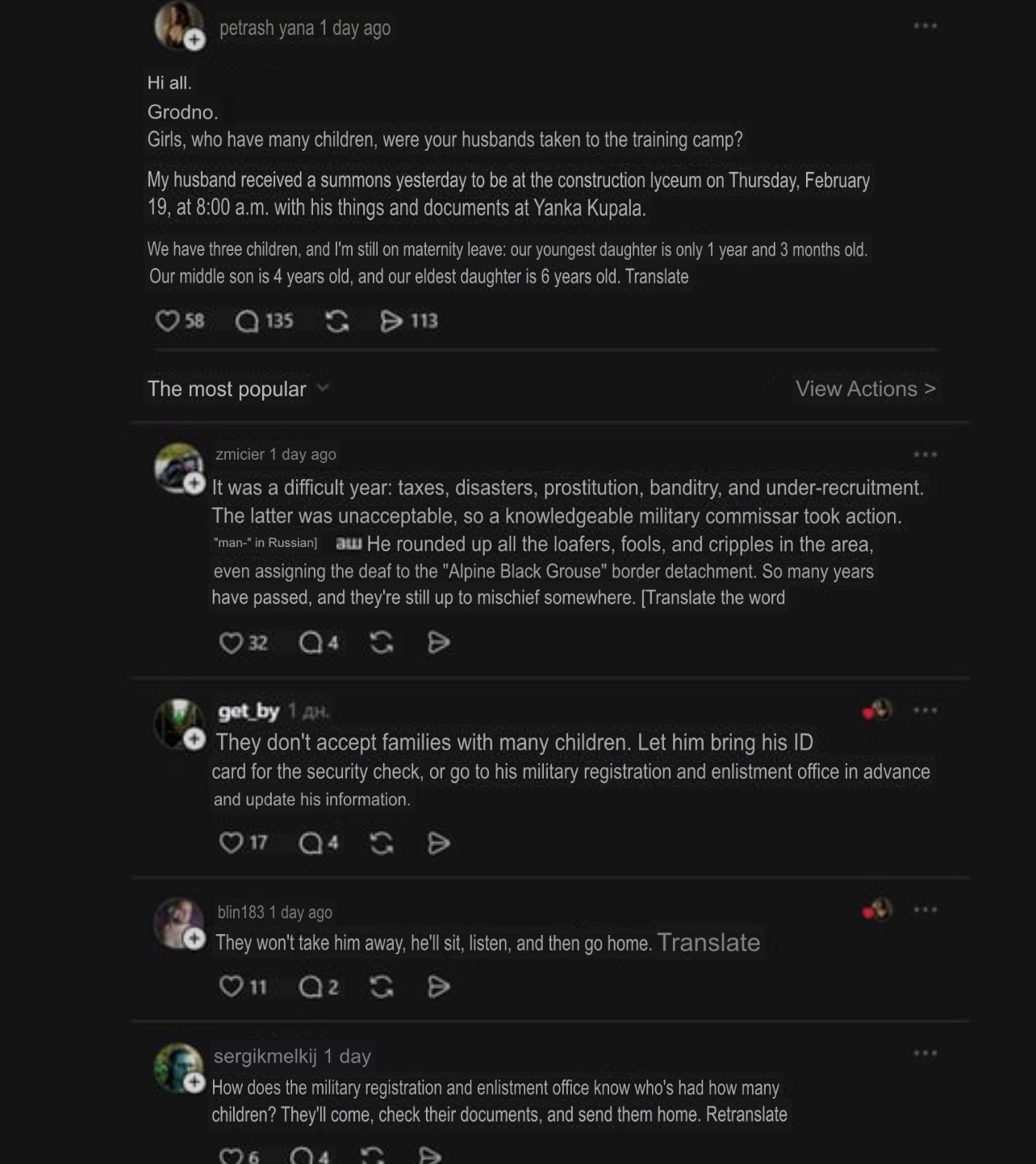Heart get_by's comment
This screenshot has width=1036, height=1164.
[231, 844]
